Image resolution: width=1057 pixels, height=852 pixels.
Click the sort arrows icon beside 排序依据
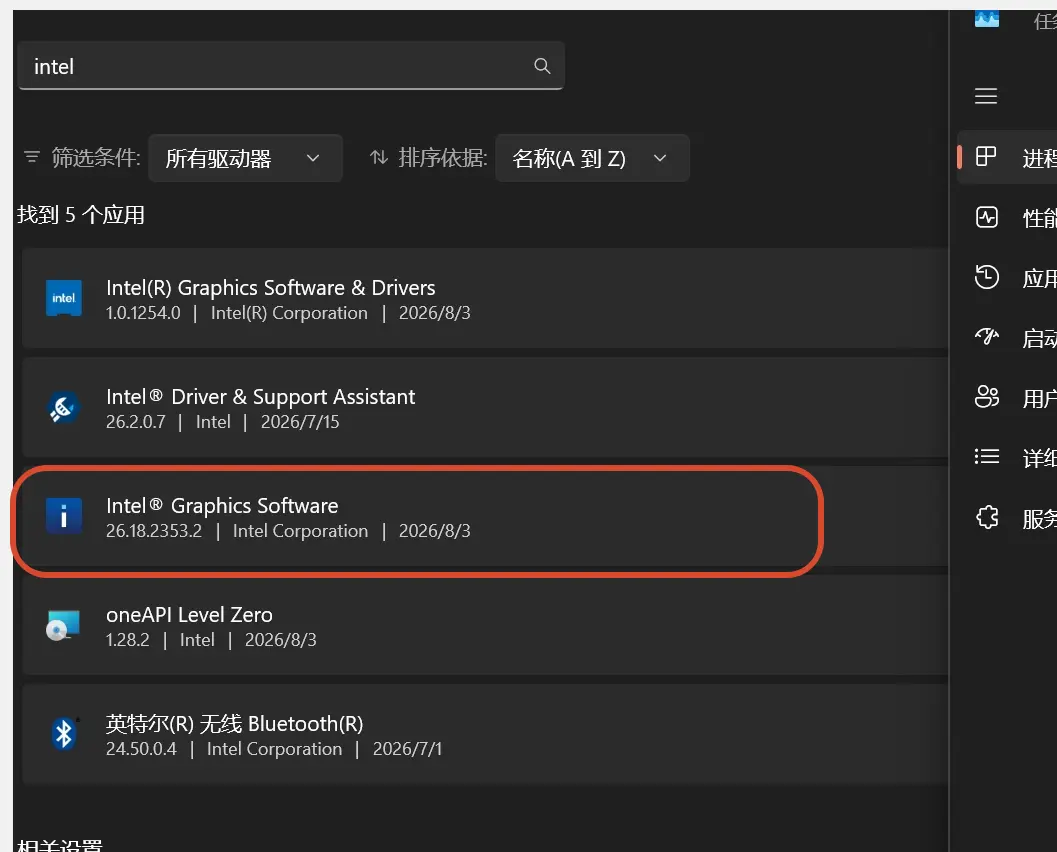point(379,158)
